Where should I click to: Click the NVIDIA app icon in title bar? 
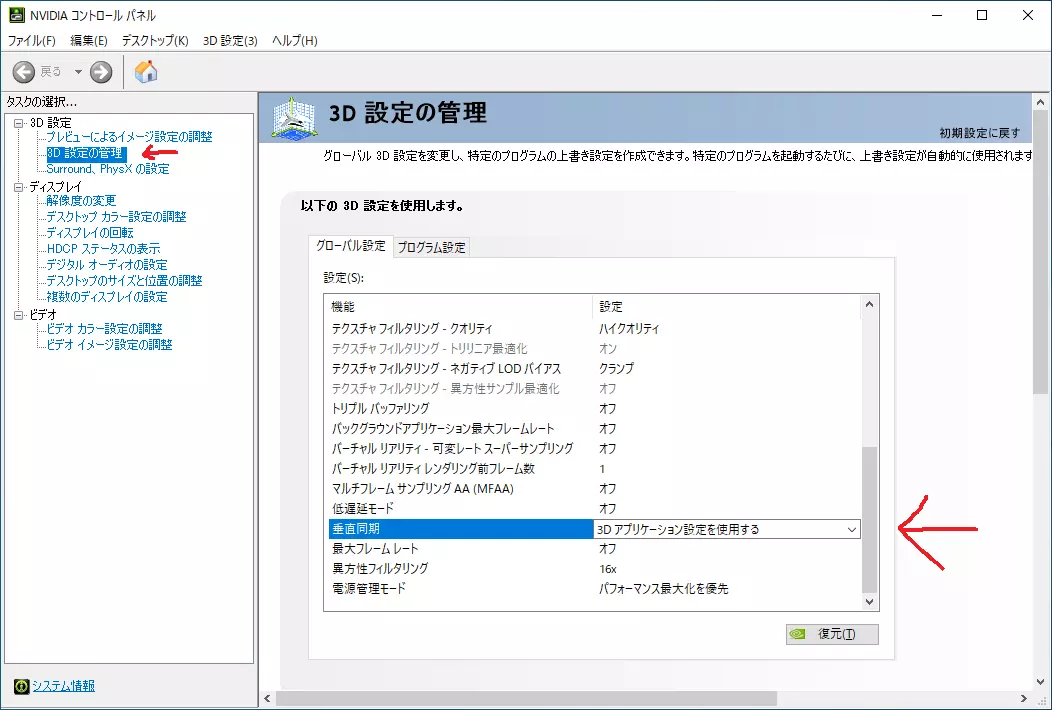coord(16,15)
